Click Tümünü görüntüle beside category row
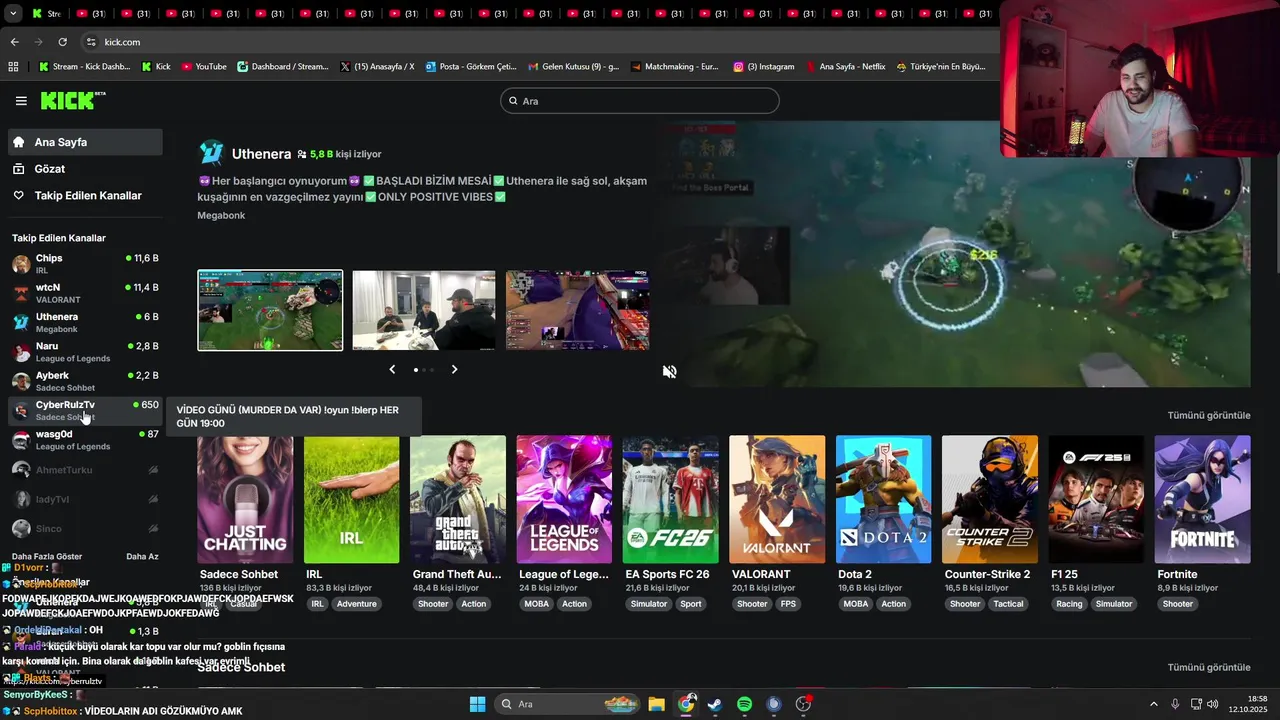Screen dimensions: 1280x720 point(1209,415)
